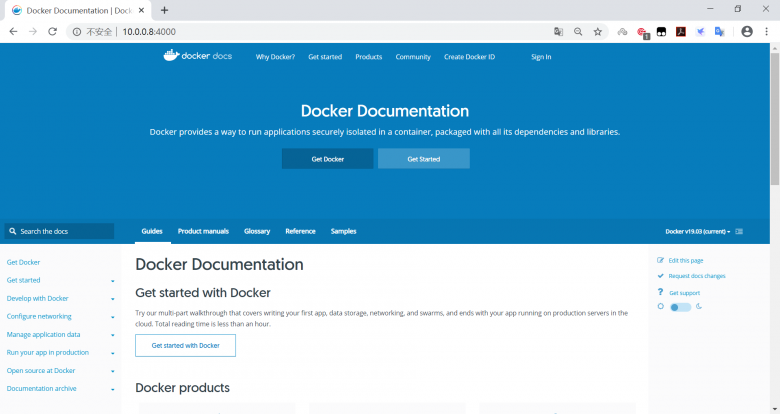
Task: Bookmark this page with the star icon
Action: [597, 32]
